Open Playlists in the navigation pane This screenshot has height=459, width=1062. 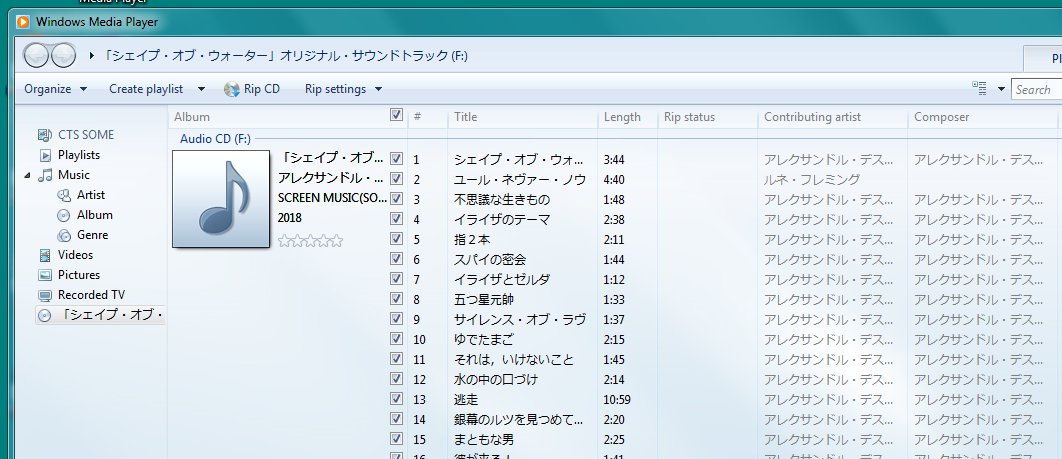(79, 155)
